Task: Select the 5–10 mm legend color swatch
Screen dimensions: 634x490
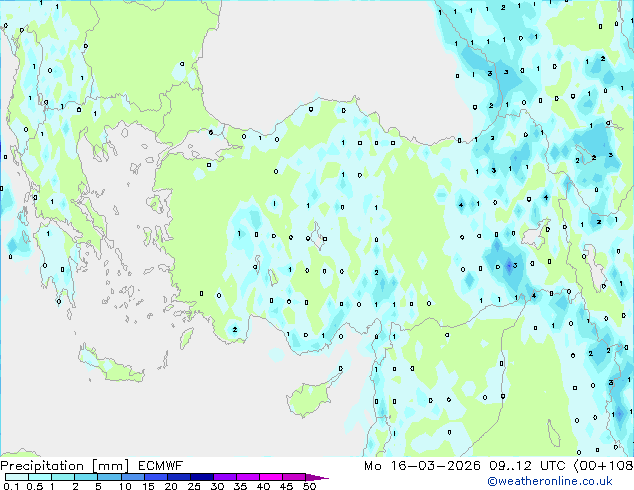Action: pos(109,477)
